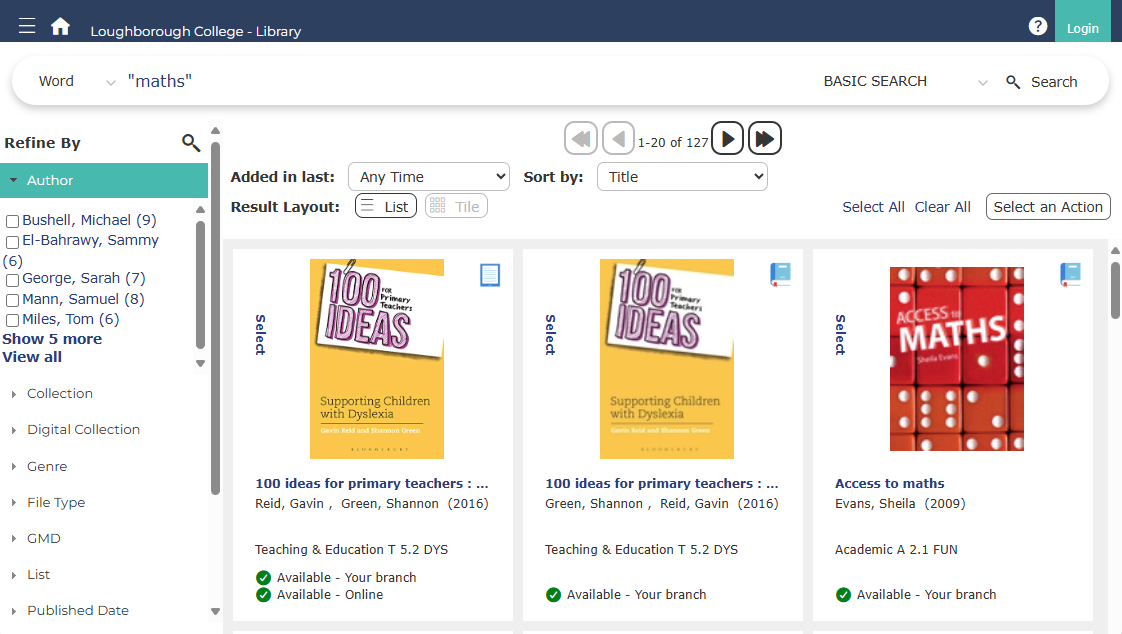Click the magnifier icon beside Refine By
The height and width of the screenshot is (634, 1122).
click(x=191, y=143)
